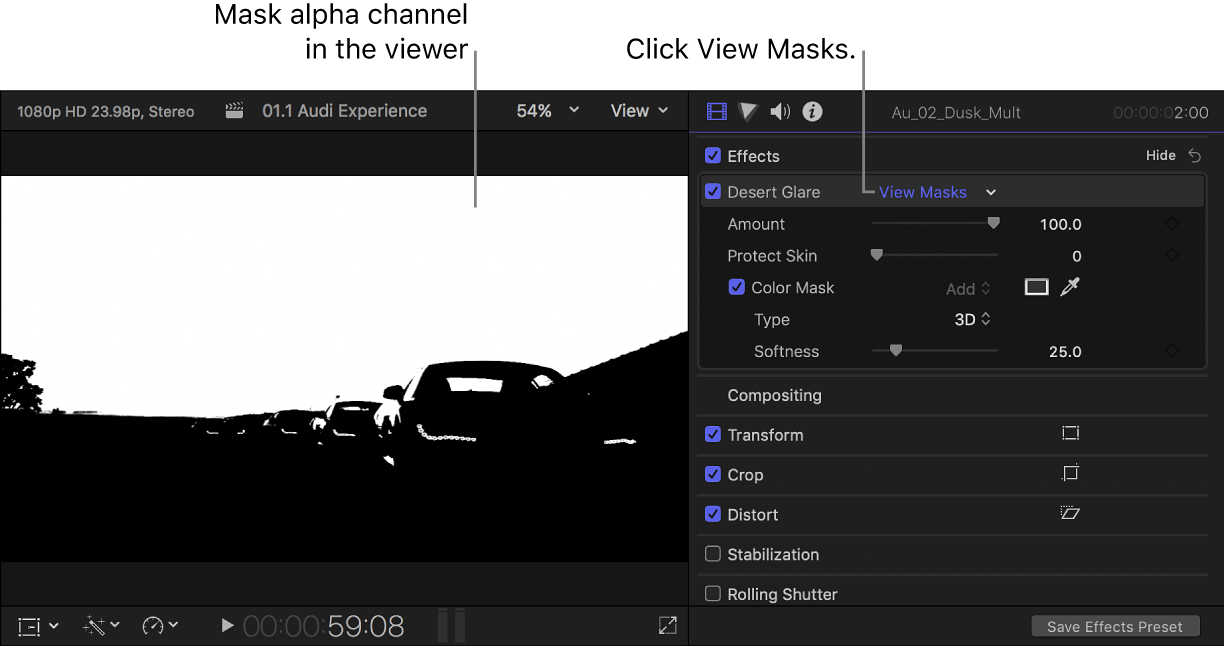Open the 54% zoom level dropdown

pyautogui.click(x=546, y=111)
